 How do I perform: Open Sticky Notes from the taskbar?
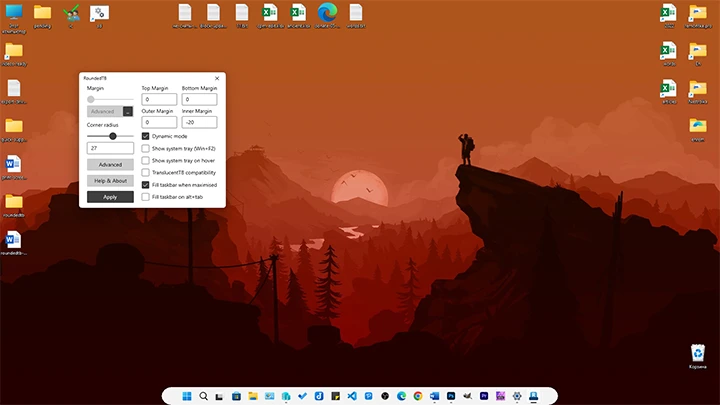tap(336, 396)
